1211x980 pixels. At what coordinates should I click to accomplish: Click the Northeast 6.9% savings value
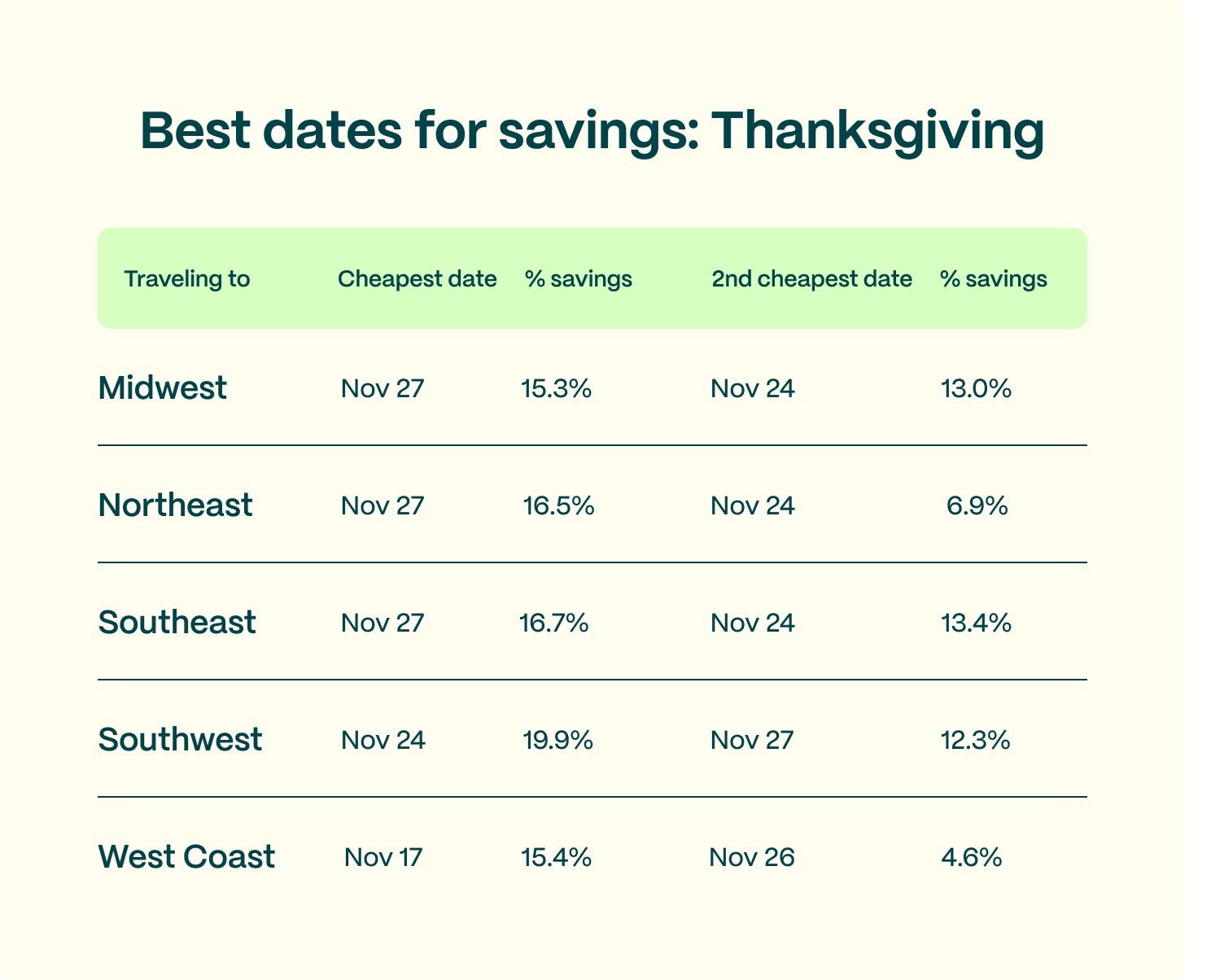977,505
